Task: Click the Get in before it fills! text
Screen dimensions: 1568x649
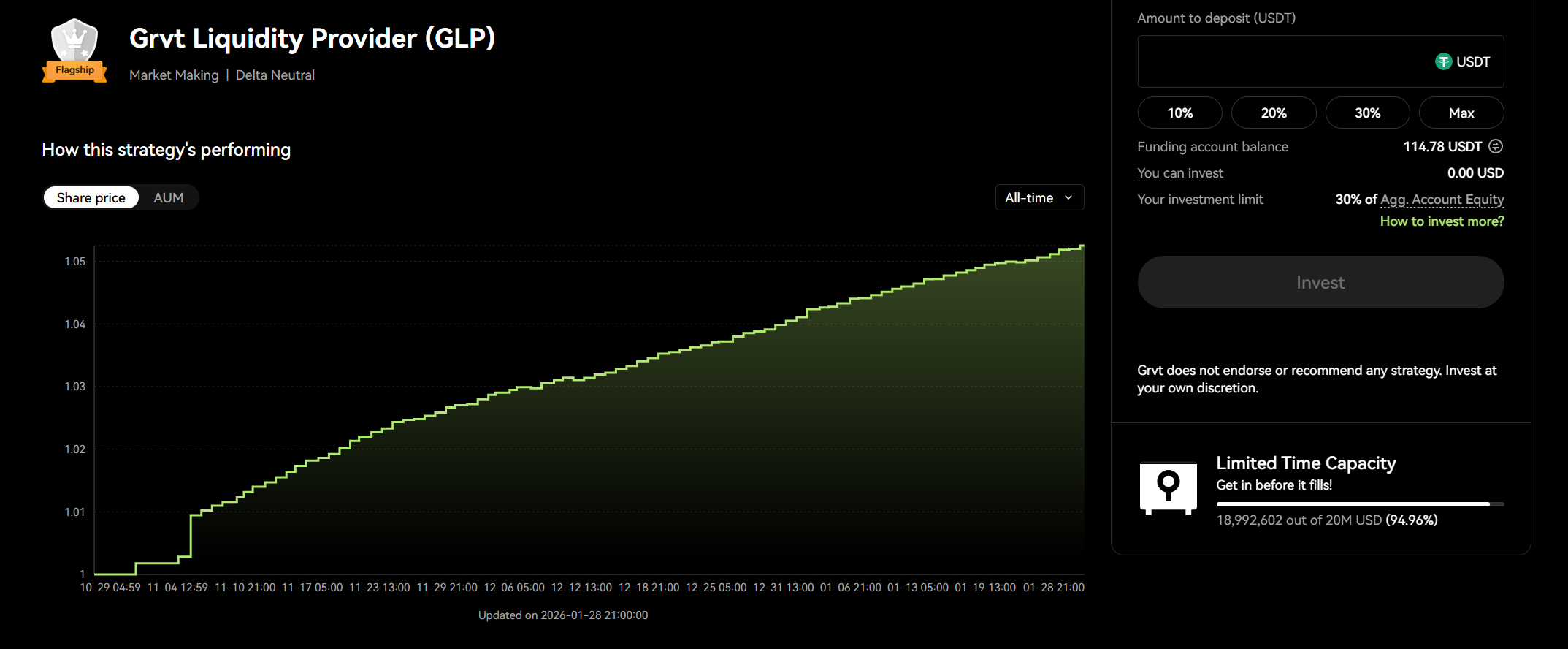Action: tap(1274, 485)
